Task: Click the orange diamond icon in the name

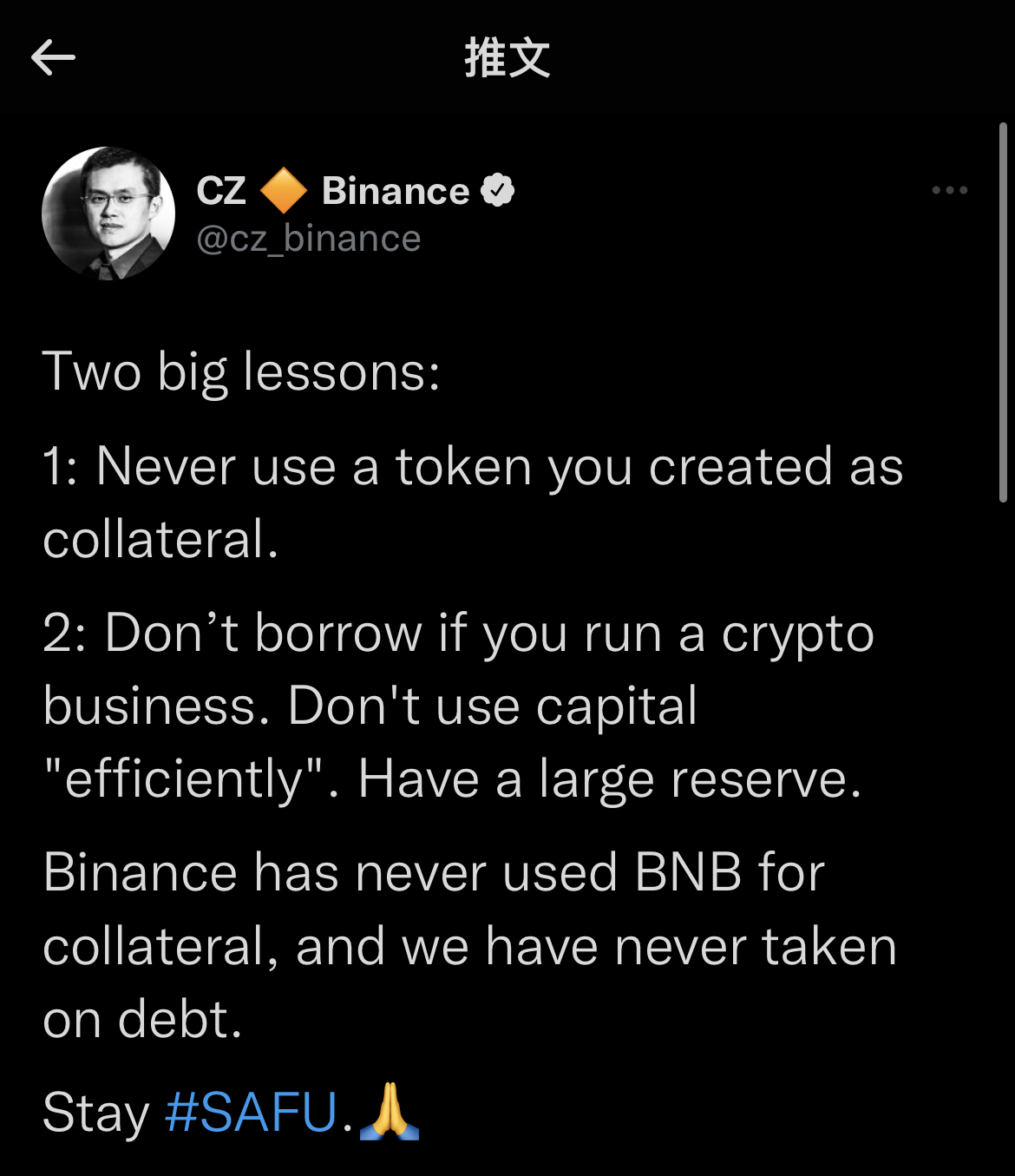Action: coord(284,191)
